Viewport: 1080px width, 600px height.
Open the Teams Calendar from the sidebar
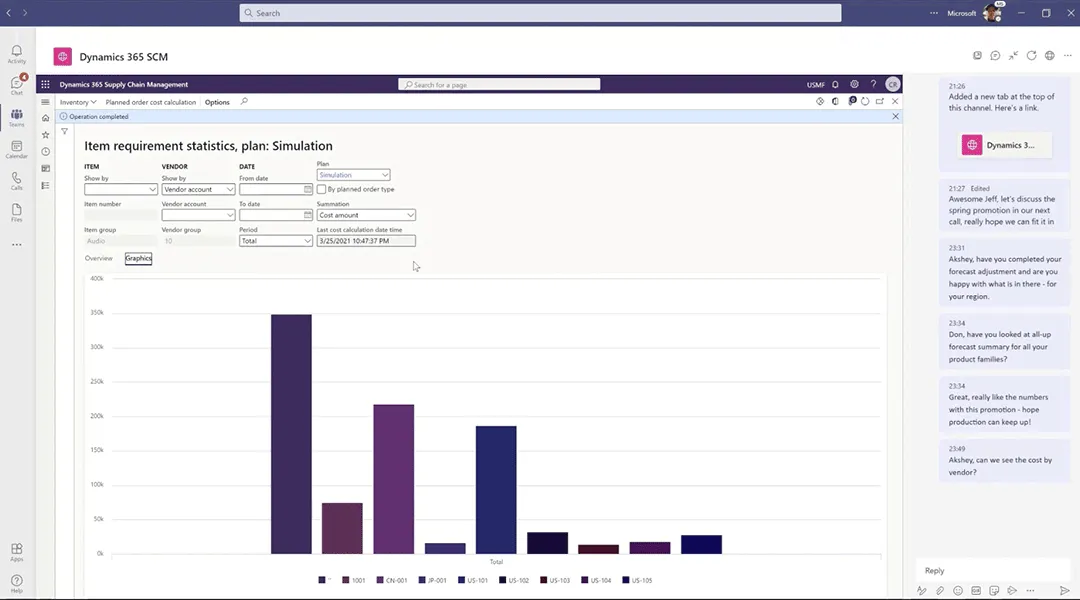[16, 150]
